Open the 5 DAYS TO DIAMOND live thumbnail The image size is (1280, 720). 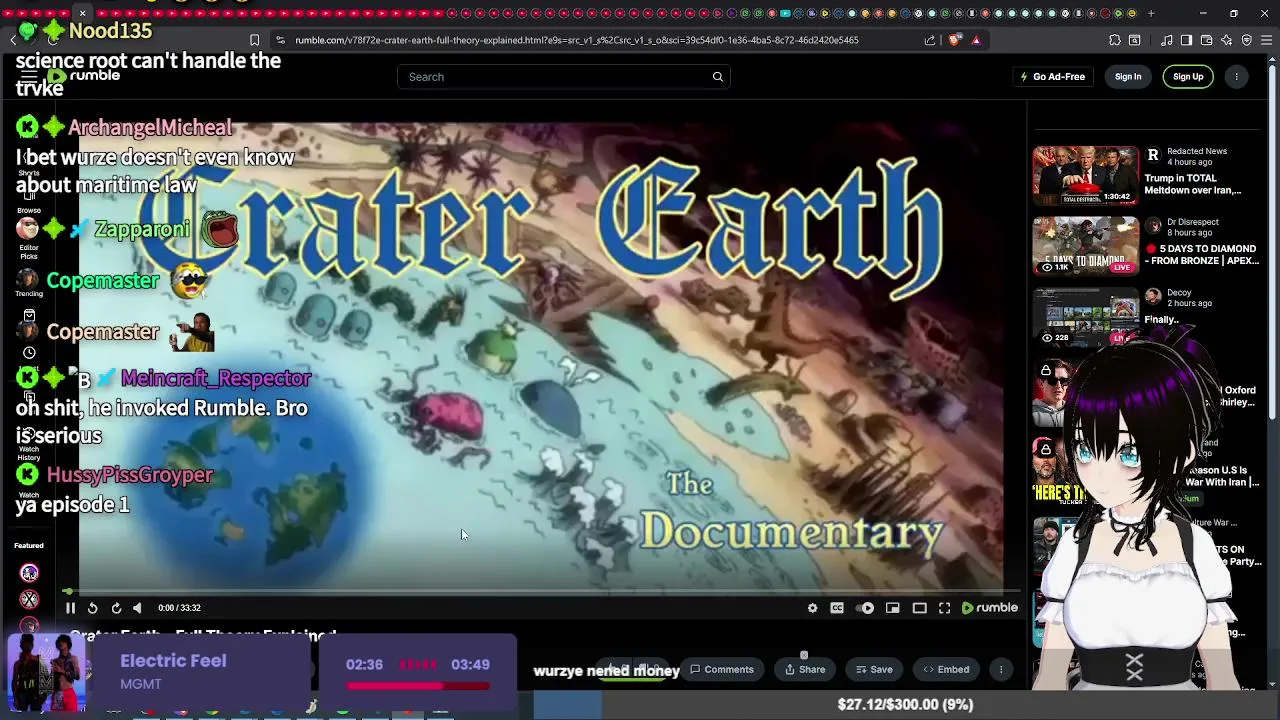pyautogui.click(x=1085, y=246)
